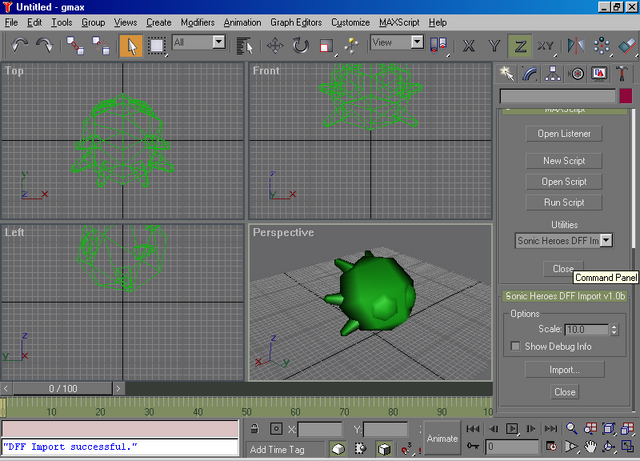Click the New Script button
Image resolution: width=640 pixels, height=461 pixels.
[x=564, y=161]
